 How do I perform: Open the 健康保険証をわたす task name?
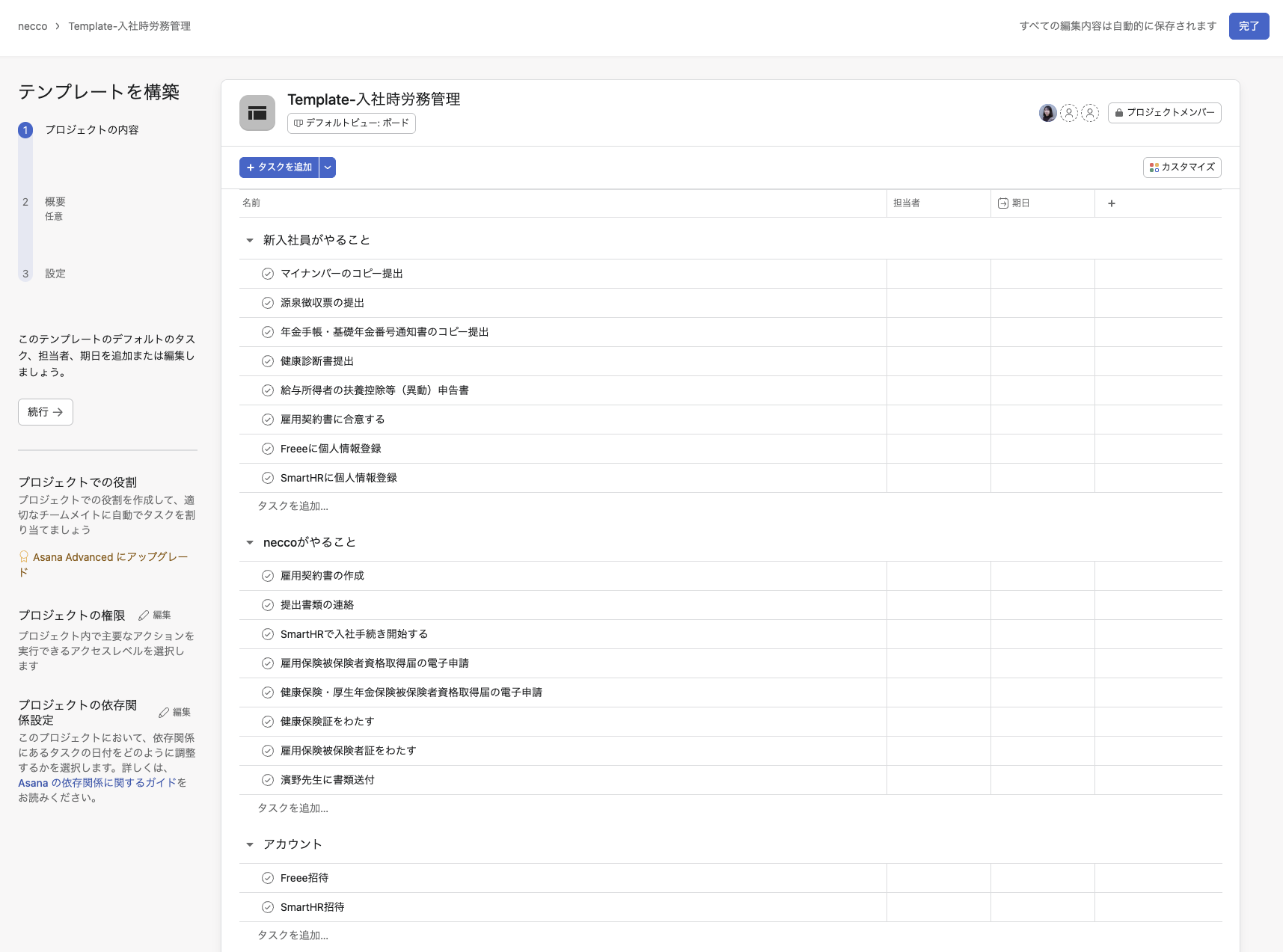(x=327, y=722)
